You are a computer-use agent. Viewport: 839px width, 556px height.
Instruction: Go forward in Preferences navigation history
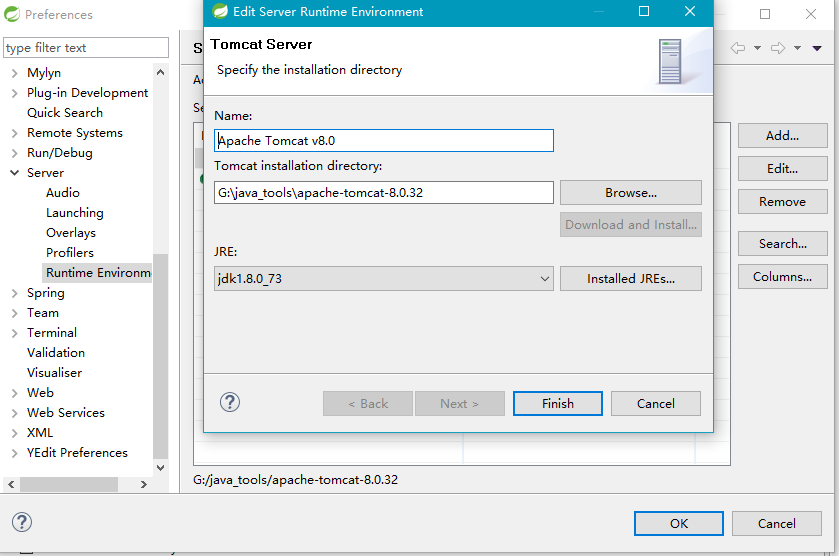778,48
